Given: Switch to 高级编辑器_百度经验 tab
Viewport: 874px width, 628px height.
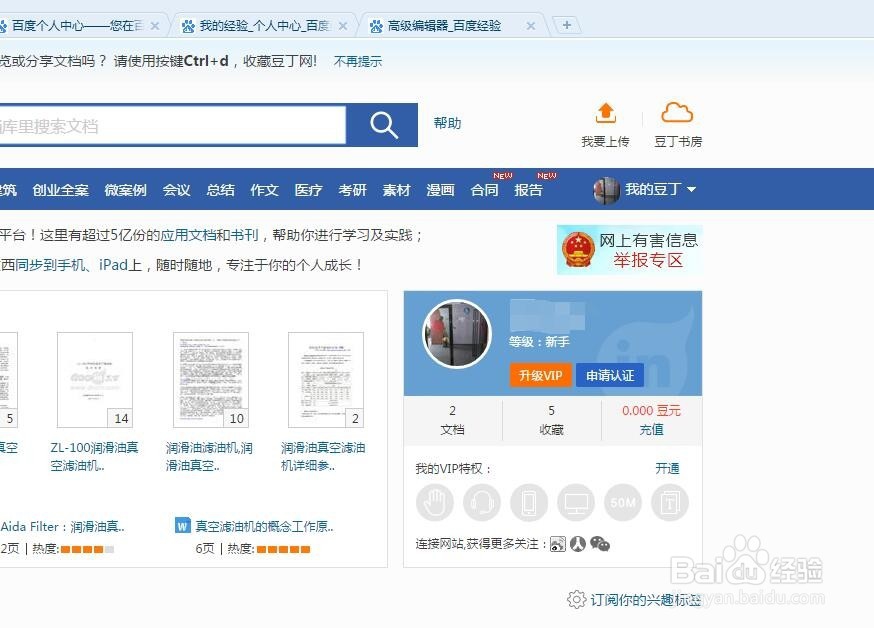Looking at the screenshot, I should (451, 26).
